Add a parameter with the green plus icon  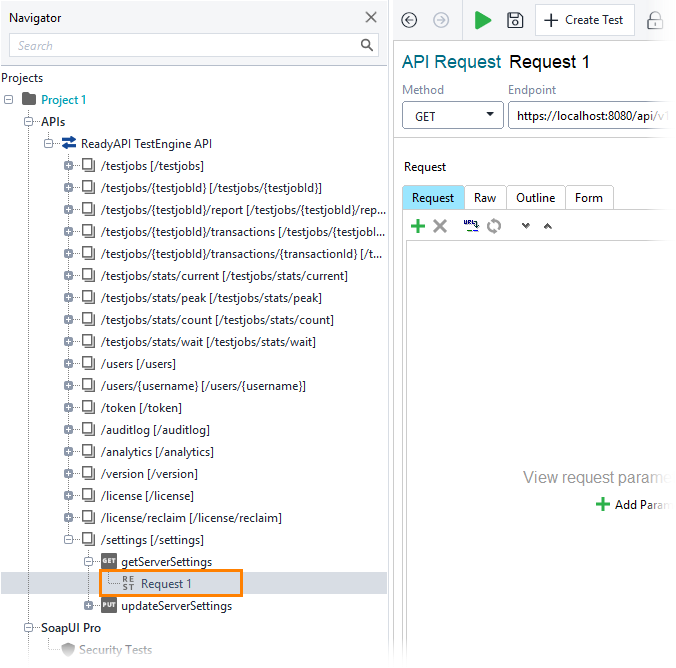[x=418, y=226]
